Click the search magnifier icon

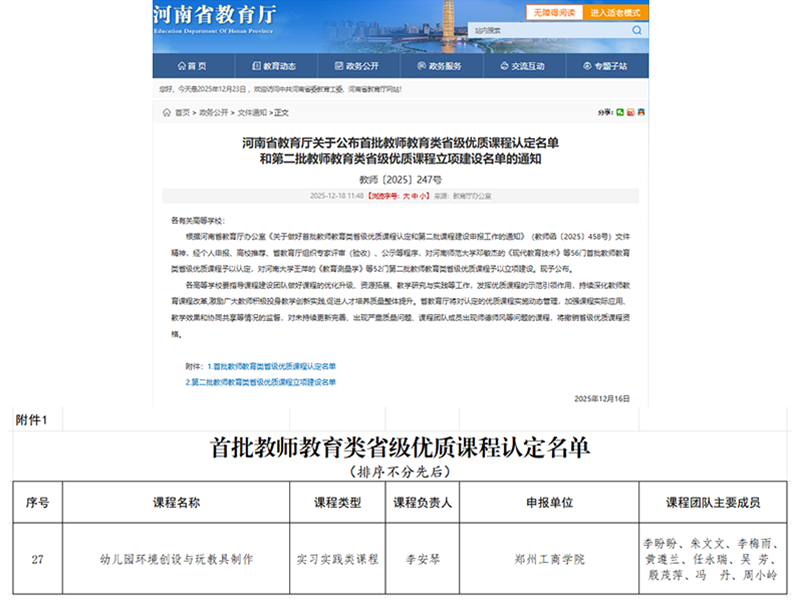tap(636, 30)
